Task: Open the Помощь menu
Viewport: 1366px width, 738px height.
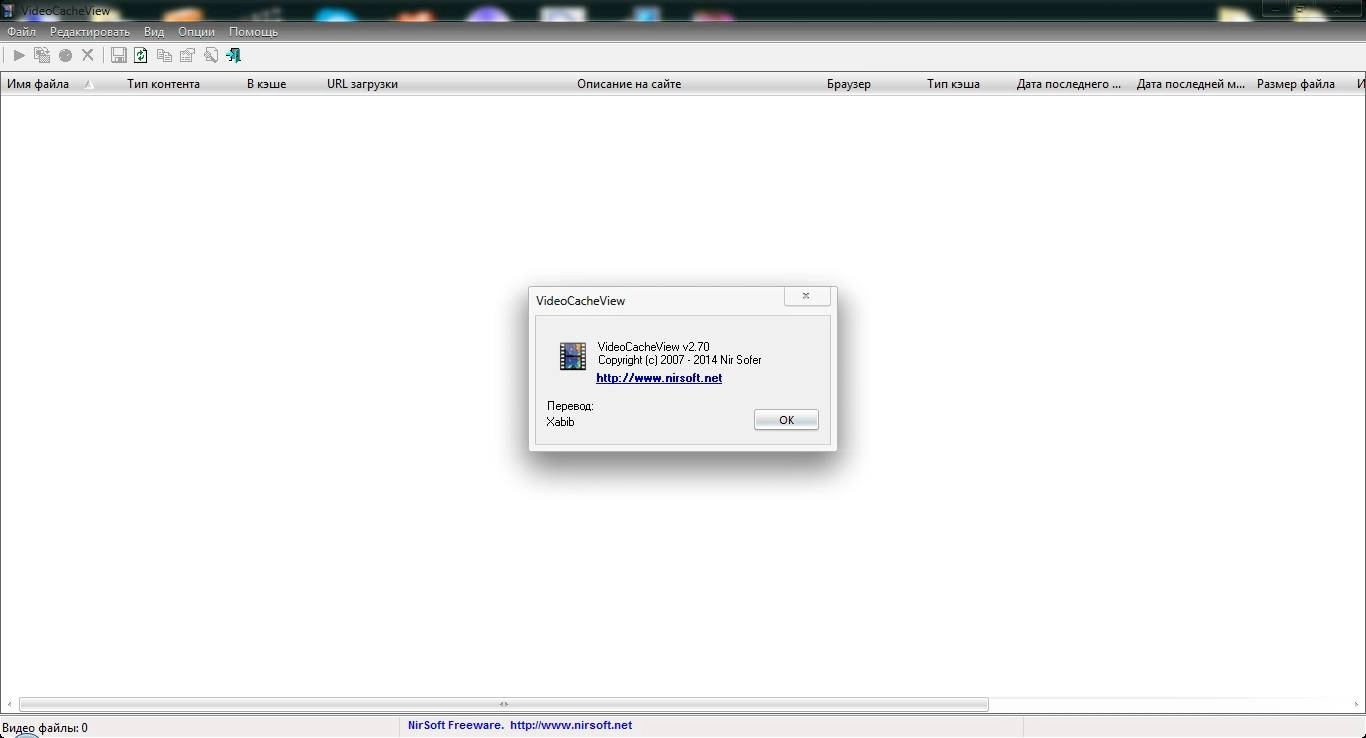Action: (253, 31)
